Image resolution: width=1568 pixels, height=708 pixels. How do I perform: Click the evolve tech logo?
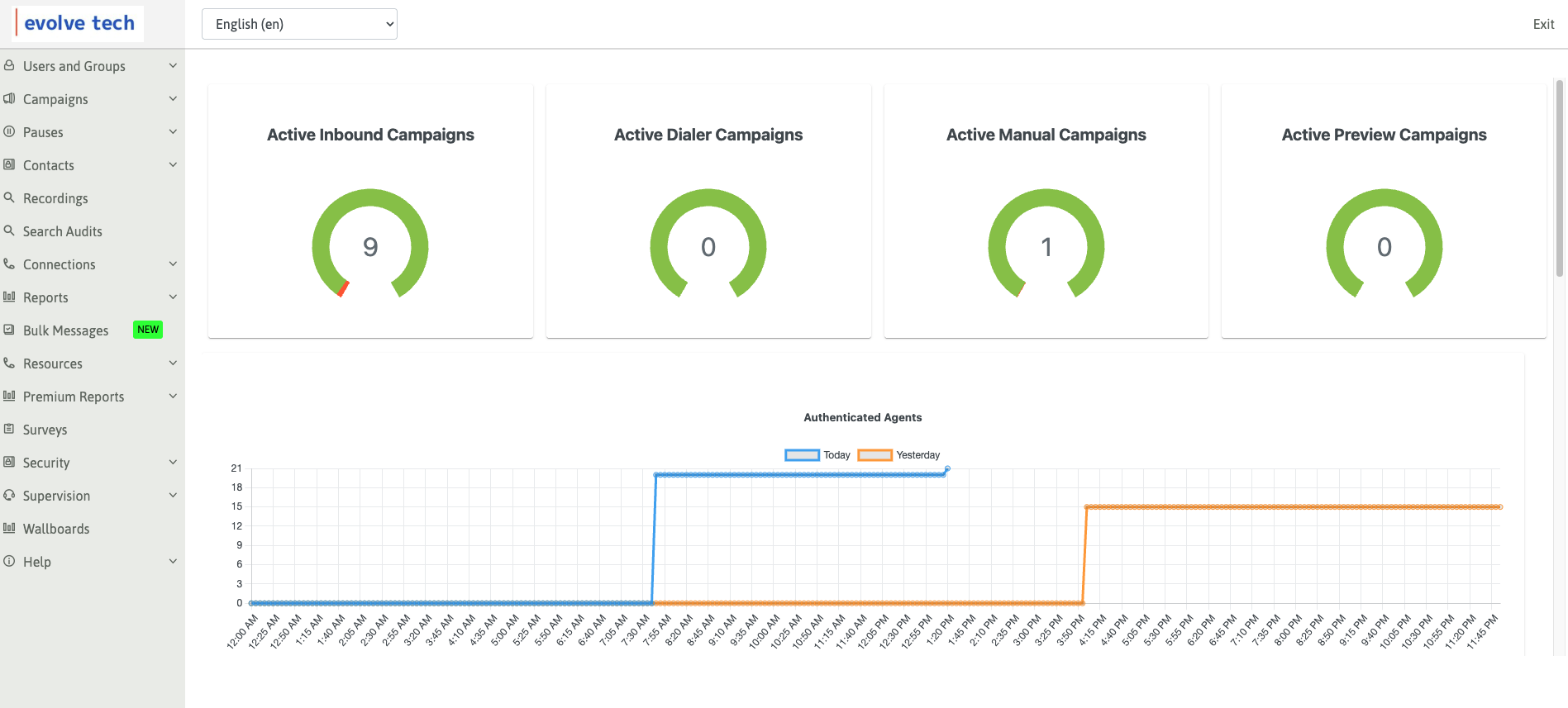[79, 23]
